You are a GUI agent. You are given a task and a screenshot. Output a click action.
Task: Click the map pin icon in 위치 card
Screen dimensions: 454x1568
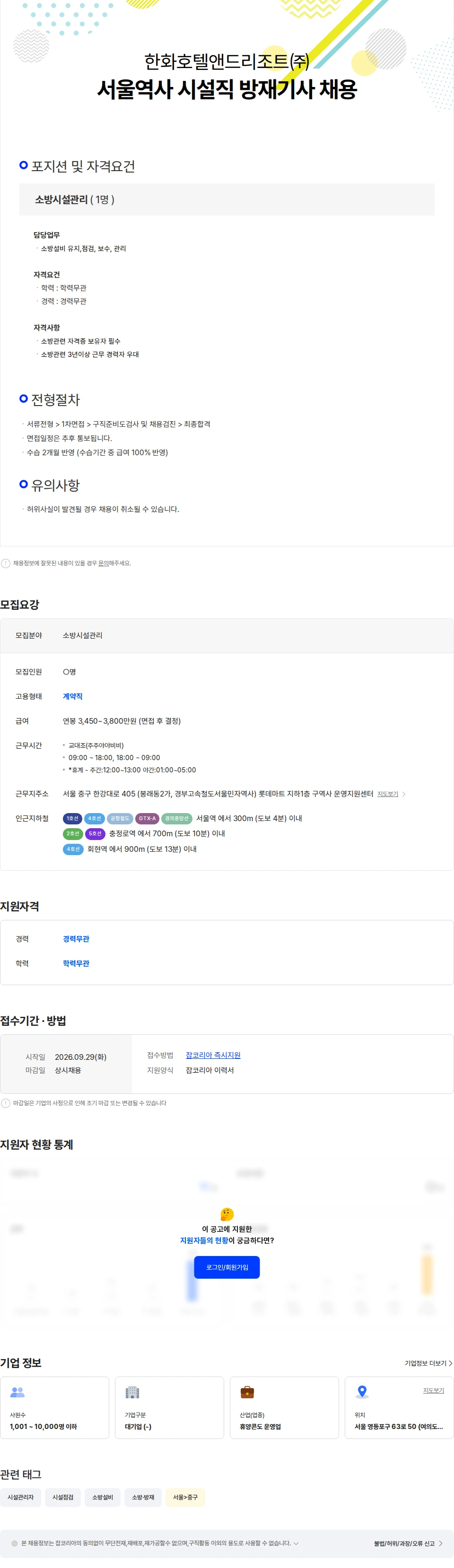[362, 1392]
